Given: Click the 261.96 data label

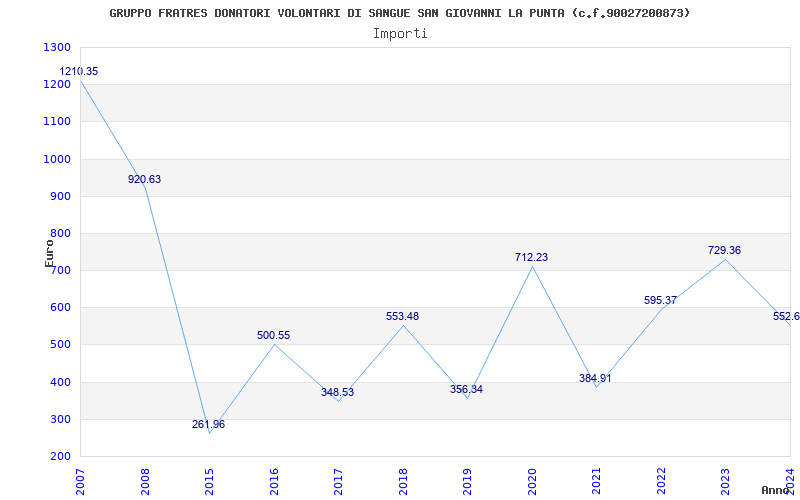Looking at the screenshot, I should (208, 425).
